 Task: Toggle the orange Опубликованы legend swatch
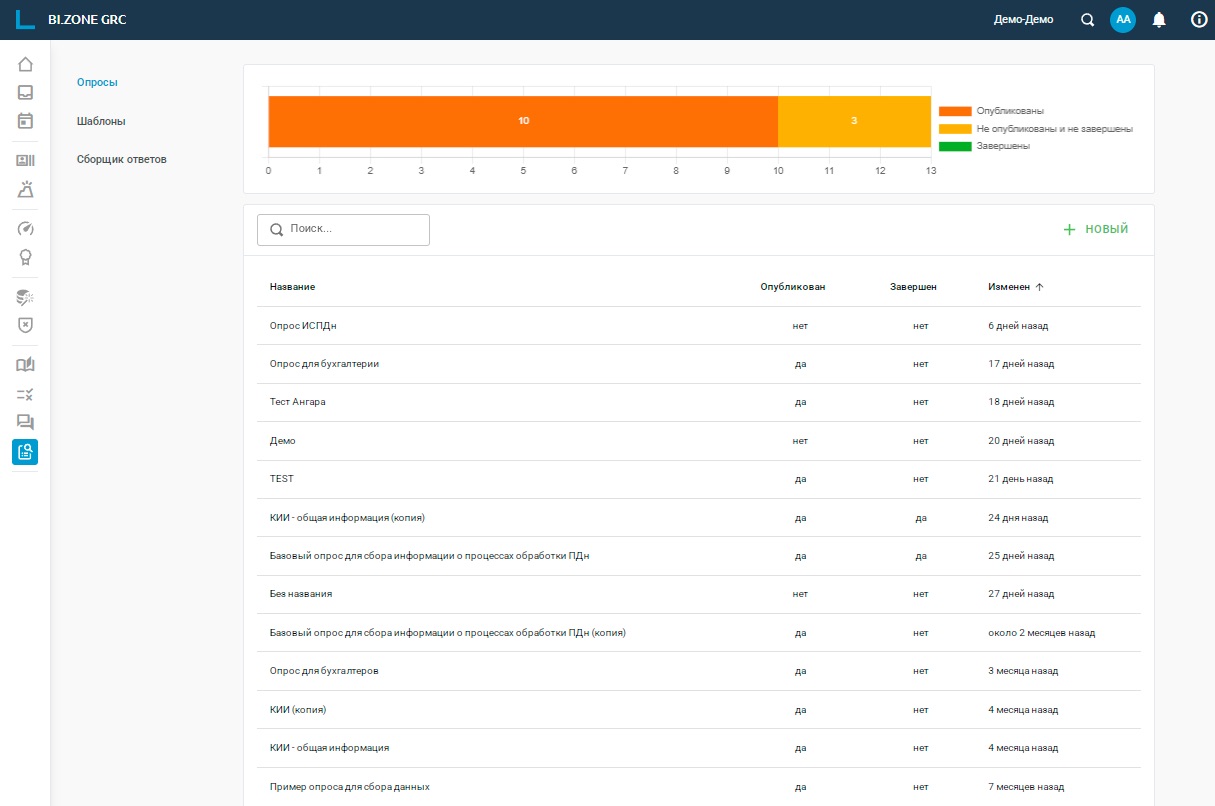click(955, 111)
